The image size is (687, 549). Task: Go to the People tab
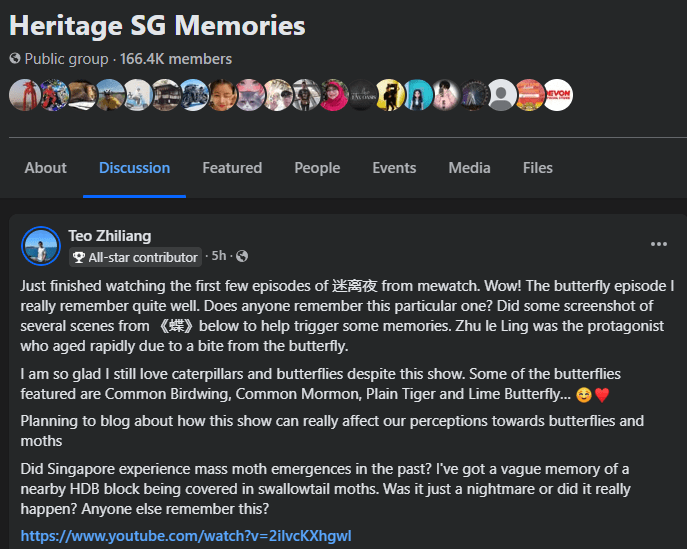pyautogui.click(x=317, y=168)
